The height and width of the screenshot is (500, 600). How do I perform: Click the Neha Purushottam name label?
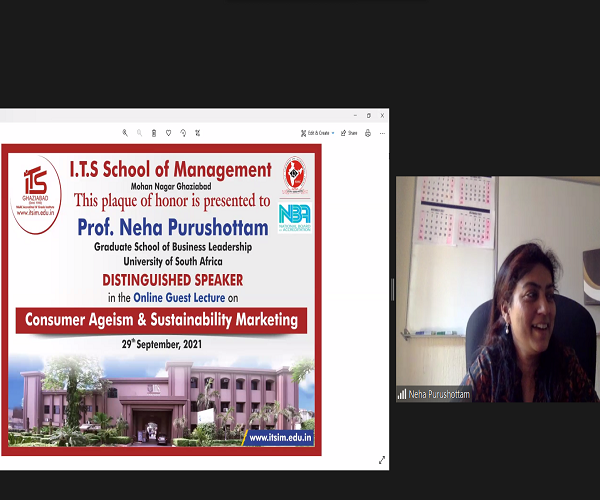[439, 394]
